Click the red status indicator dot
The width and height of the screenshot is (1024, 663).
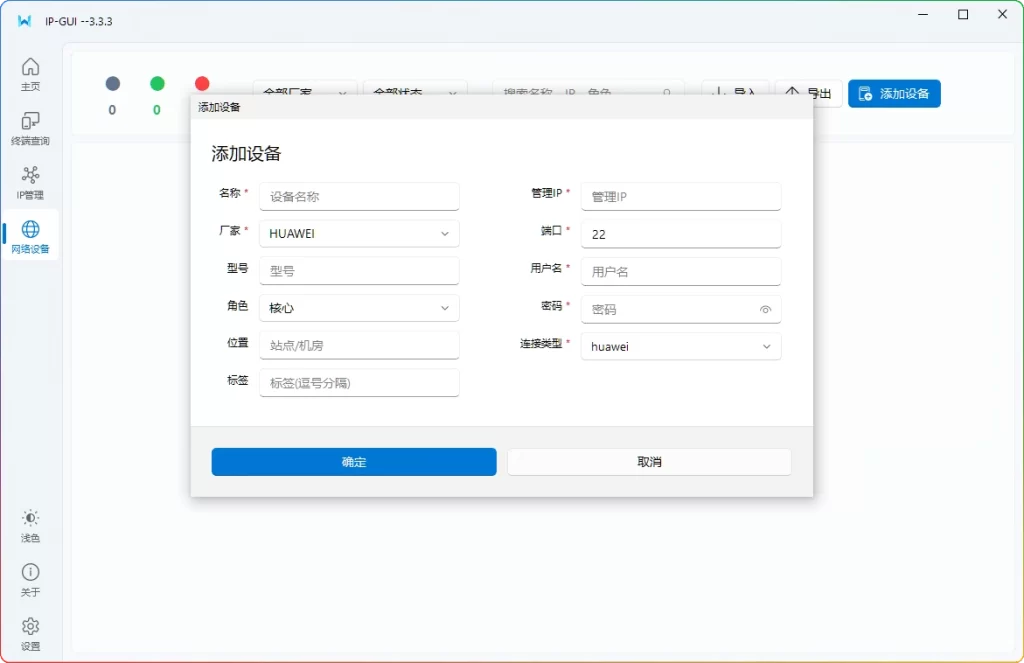(202, 84)
